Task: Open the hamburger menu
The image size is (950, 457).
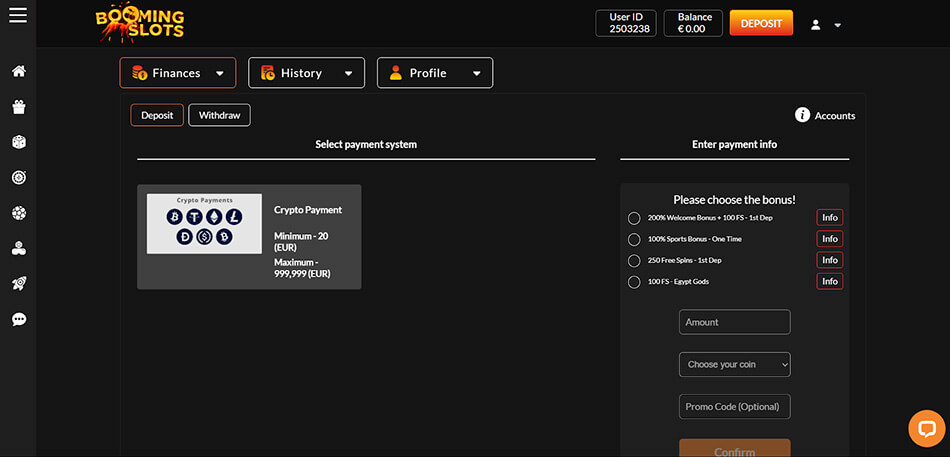Action: coord(18,15)
